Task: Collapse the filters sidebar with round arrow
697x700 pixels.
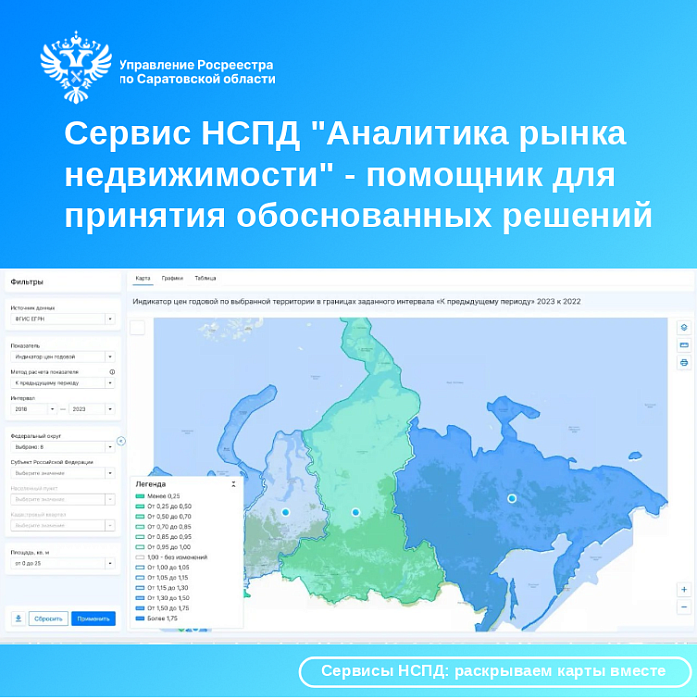Action: click(121, 441)
